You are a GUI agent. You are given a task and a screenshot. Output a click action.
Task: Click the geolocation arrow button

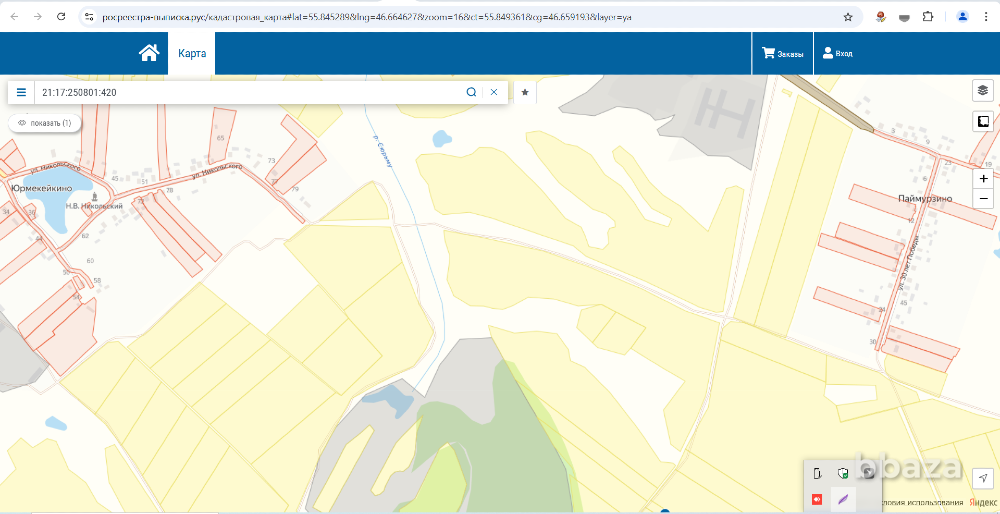(x=981, y=478)
